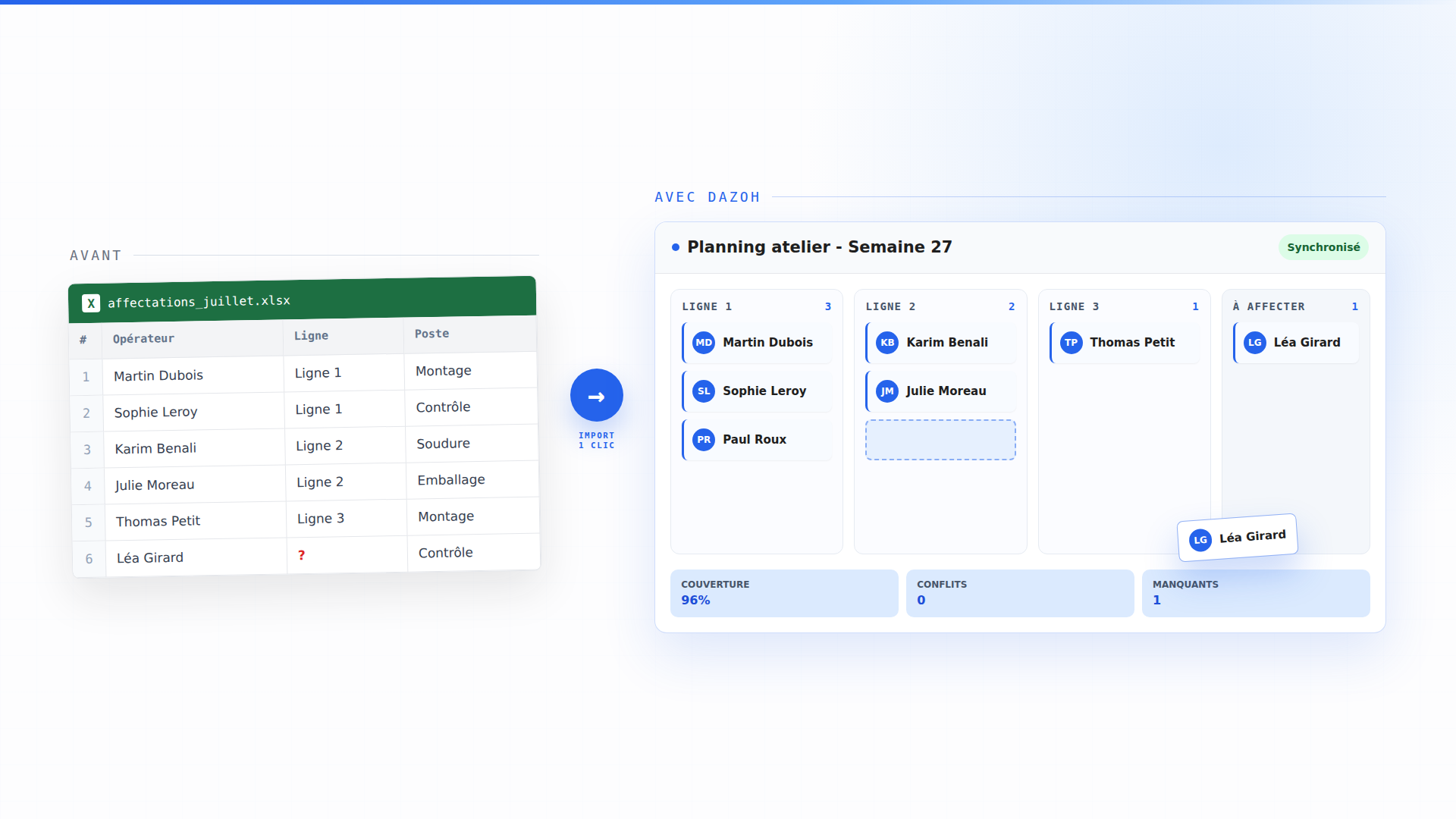
Task: Click the empty dashed slot in Ligne 2
Action: 940,440
